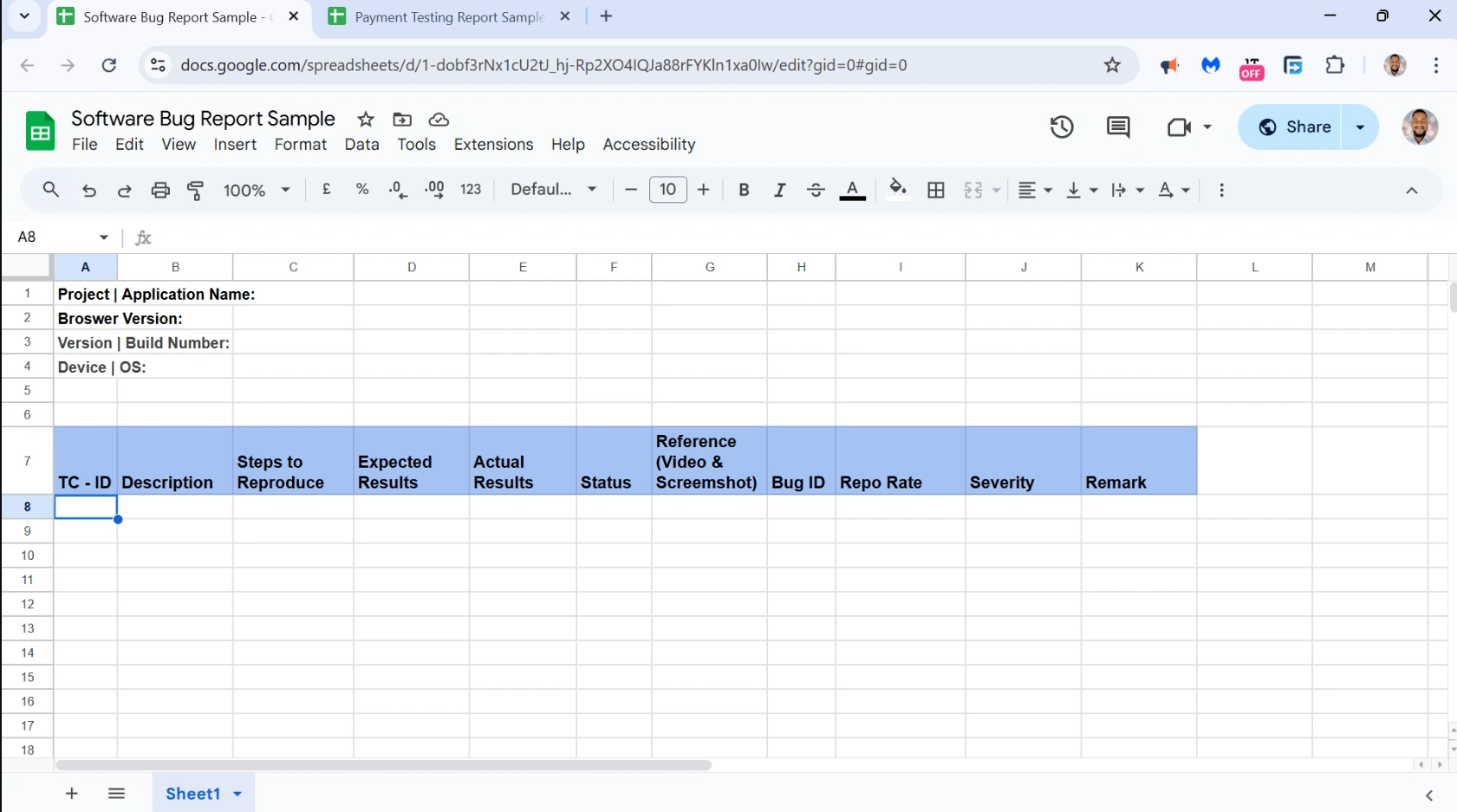Screen dimensions: 1457x812
Task: Move the document with the folder icon
Action: (402, 120)
